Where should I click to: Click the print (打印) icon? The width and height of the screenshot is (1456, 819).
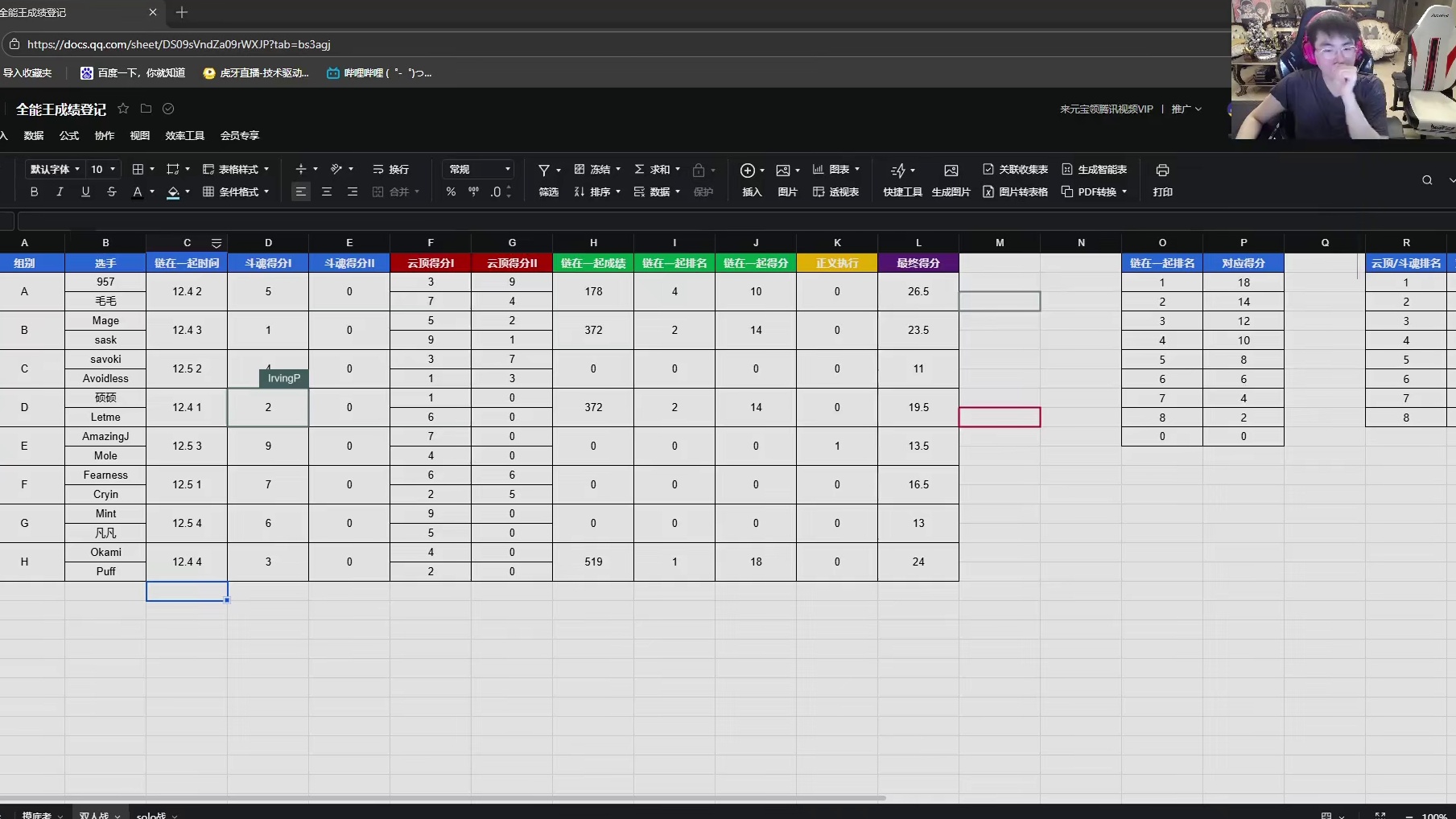(1162, 171)
